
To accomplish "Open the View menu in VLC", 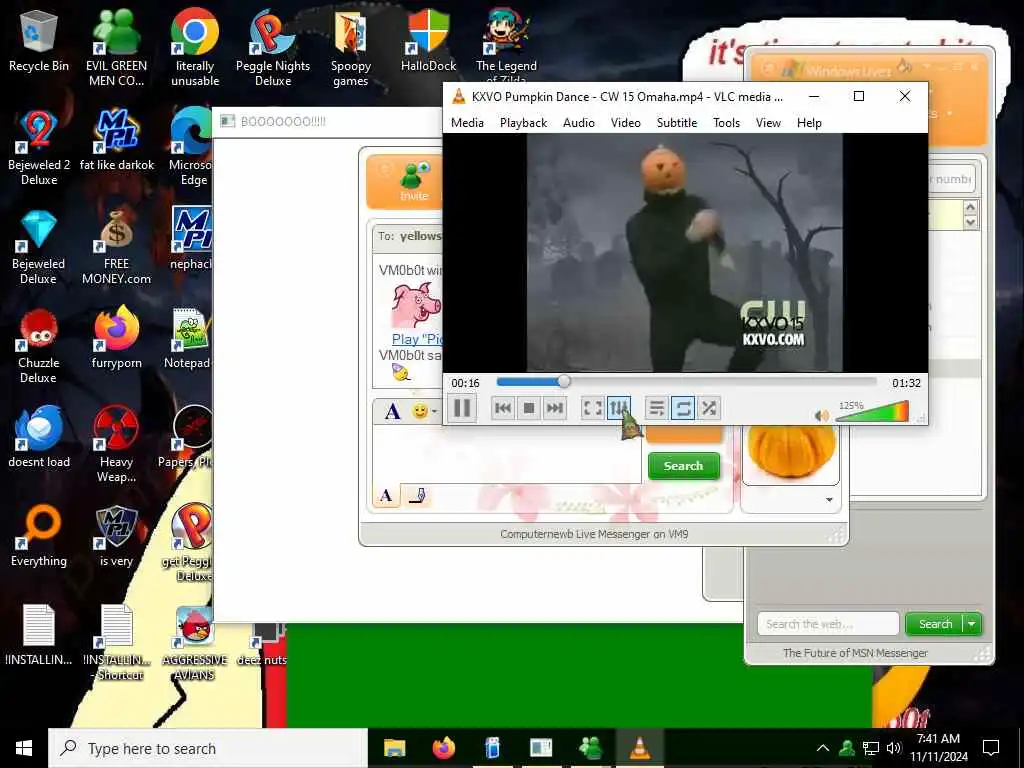I will 768,123.
